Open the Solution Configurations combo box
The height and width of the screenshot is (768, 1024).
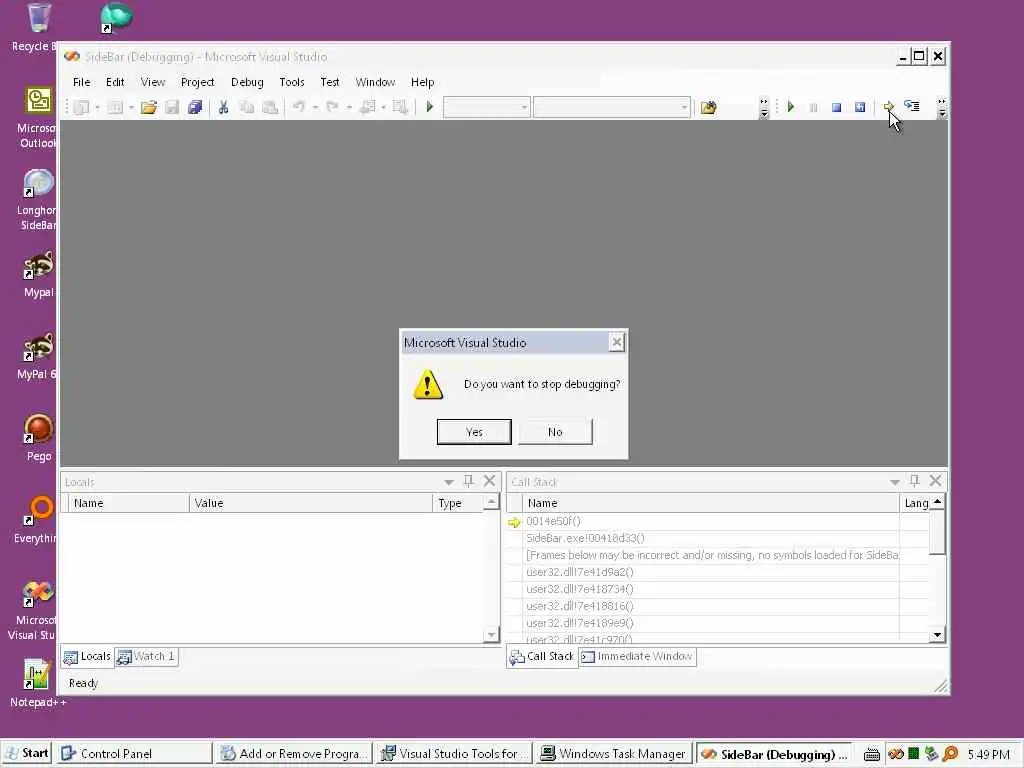click(487, 107)
